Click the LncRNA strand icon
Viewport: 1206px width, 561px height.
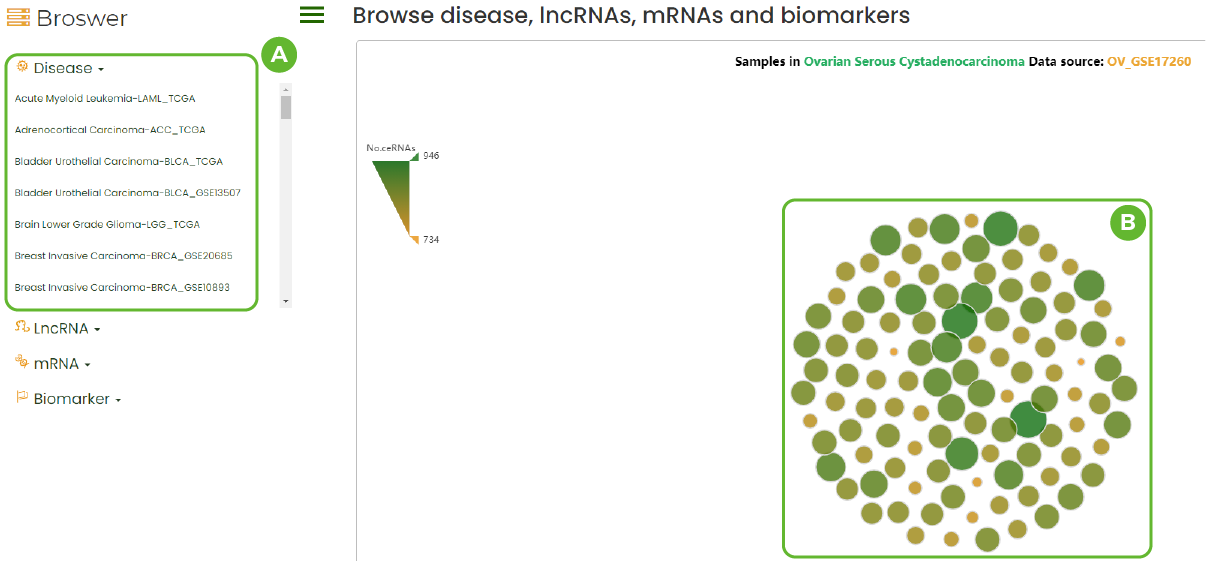coord(22,327)
